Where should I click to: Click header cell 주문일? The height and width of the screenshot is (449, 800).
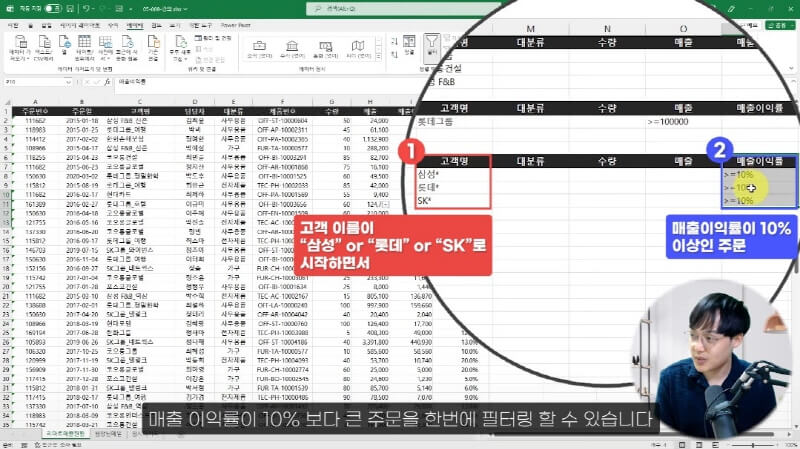(82, 111)
